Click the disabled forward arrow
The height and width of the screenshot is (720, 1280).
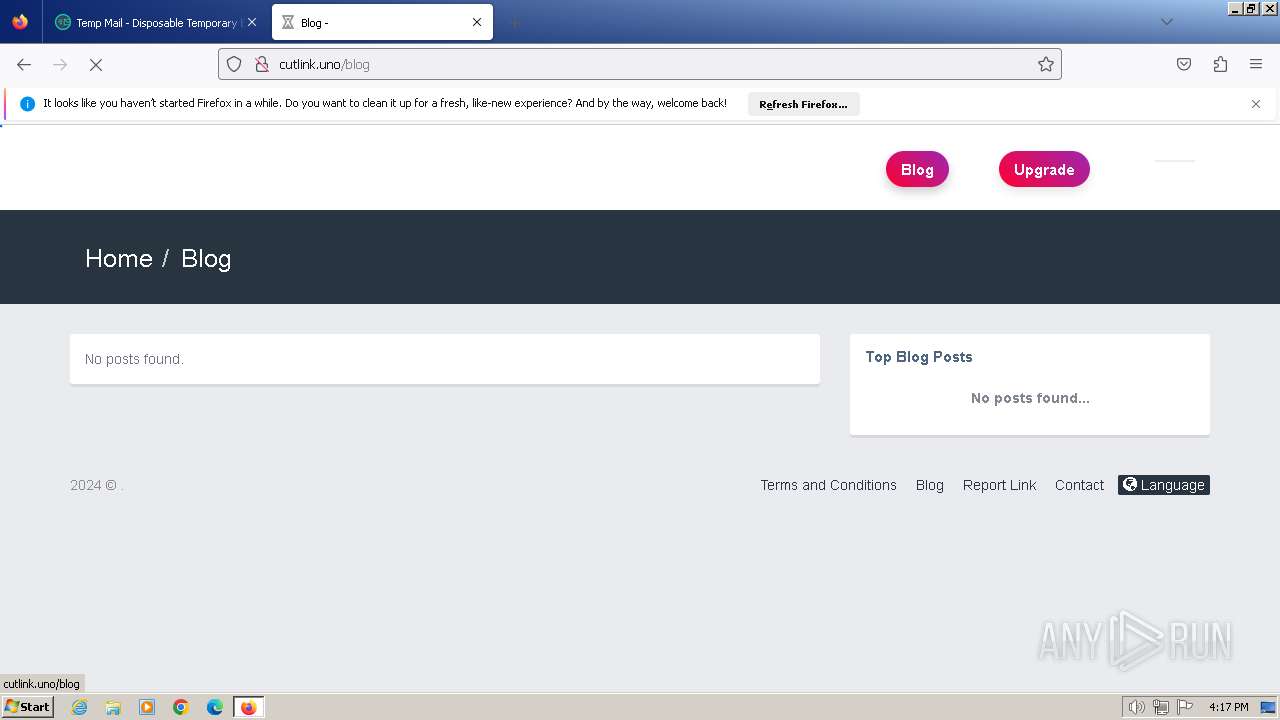60,64
